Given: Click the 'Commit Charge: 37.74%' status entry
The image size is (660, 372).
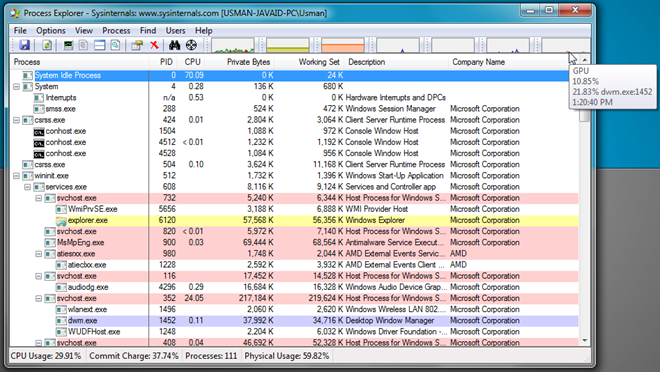Looking at the screenshot, I should coord(133,356).
